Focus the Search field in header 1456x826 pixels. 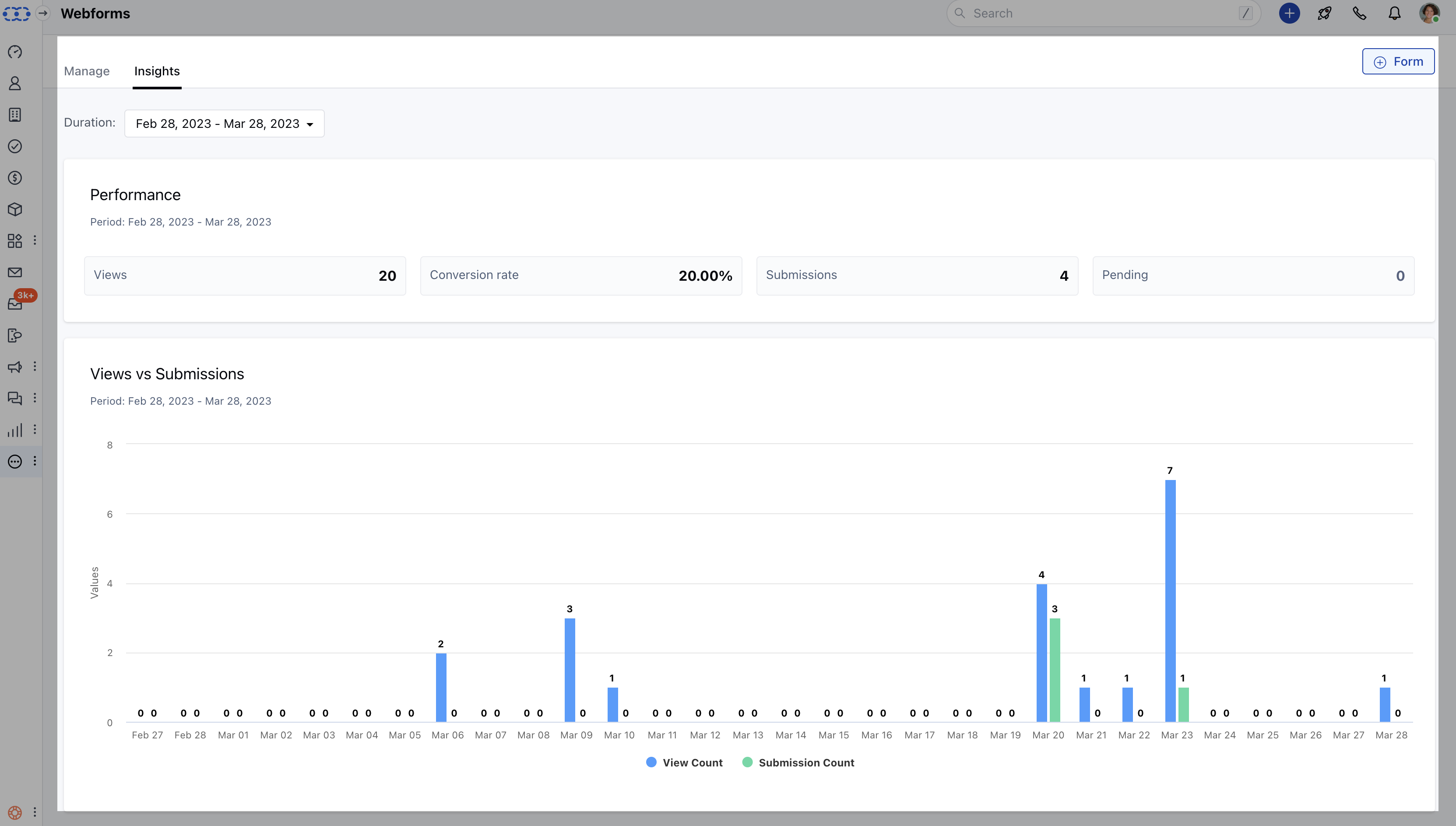[1103, 13]
